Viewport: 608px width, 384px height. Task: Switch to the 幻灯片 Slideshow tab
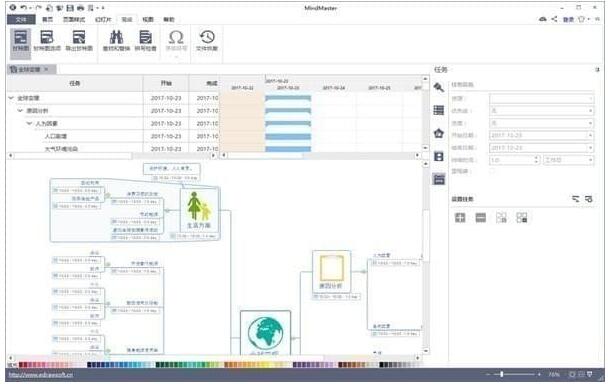click(103, 19)
